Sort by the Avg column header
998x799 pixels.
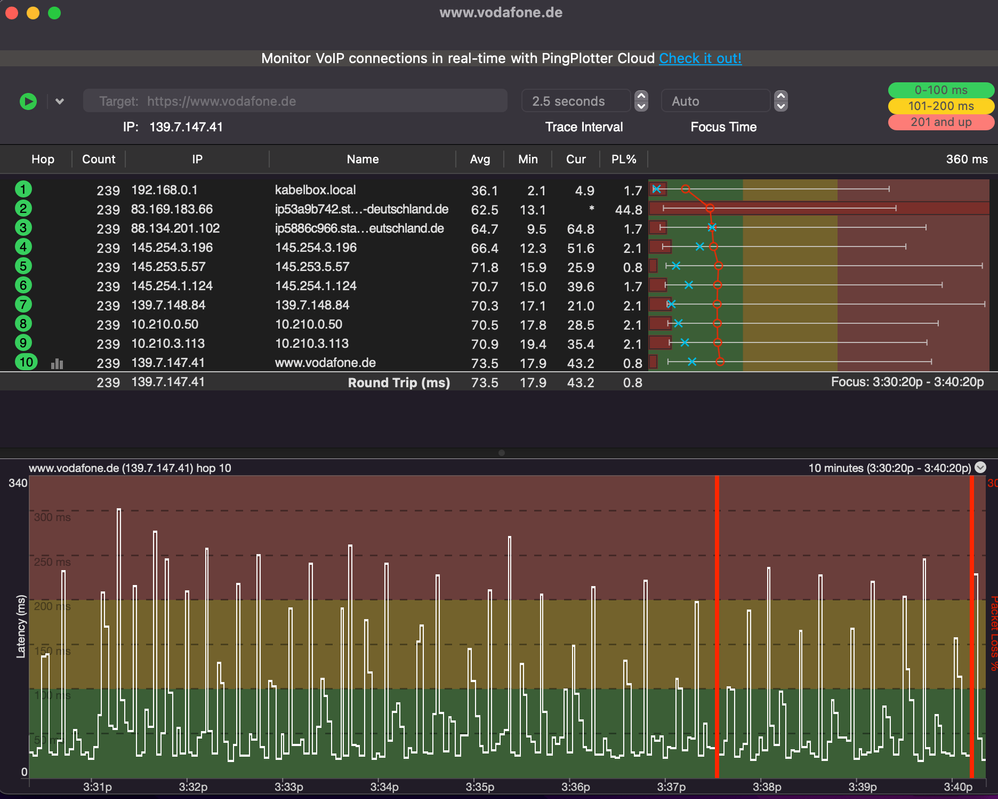coord(480,159)
